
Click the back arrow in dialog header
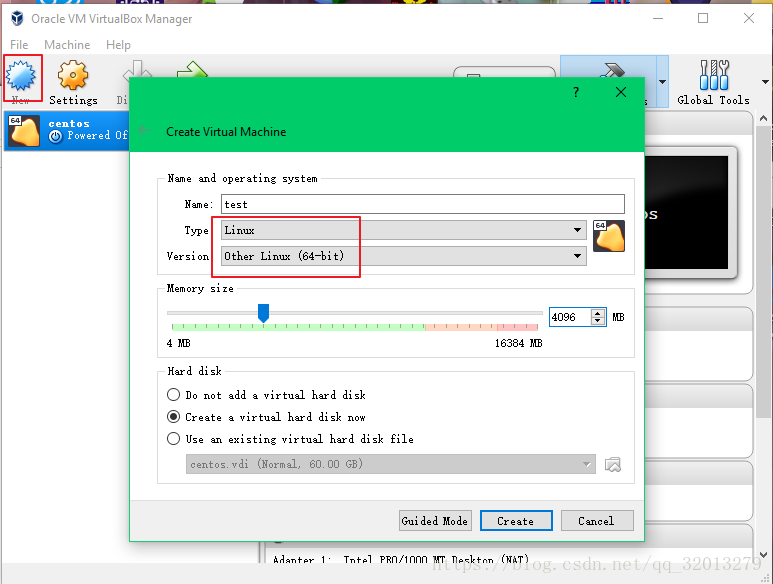144,130
